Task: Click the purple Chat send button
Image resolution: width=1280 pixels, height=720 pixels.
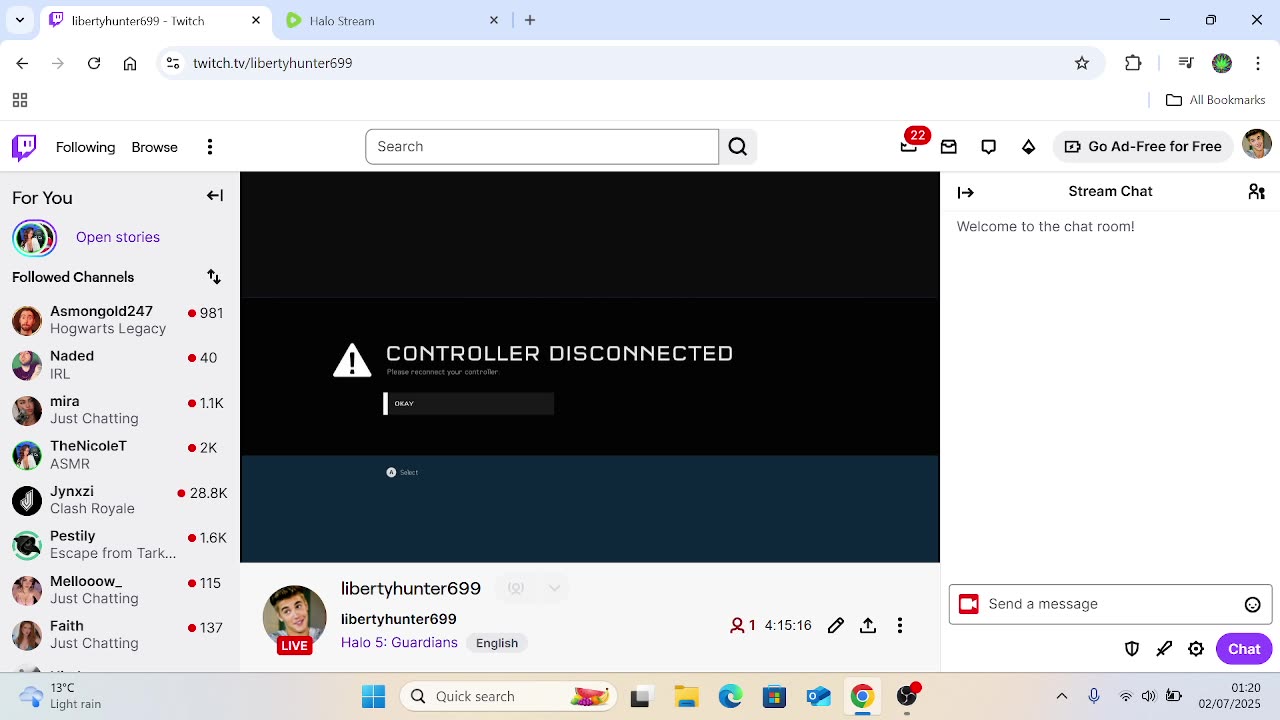Action: [1244, 649]
